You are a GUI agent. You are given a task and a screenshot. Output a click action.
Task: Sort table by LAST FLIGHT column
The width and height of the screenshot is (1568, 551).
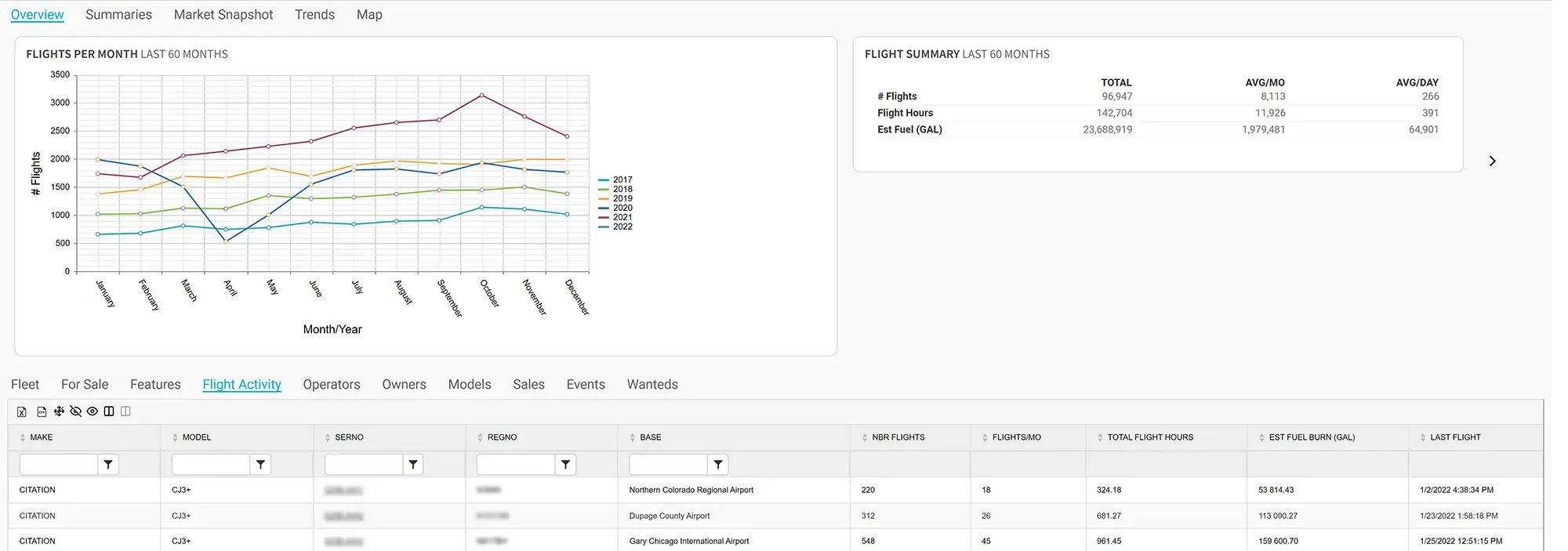[1454, 437]
